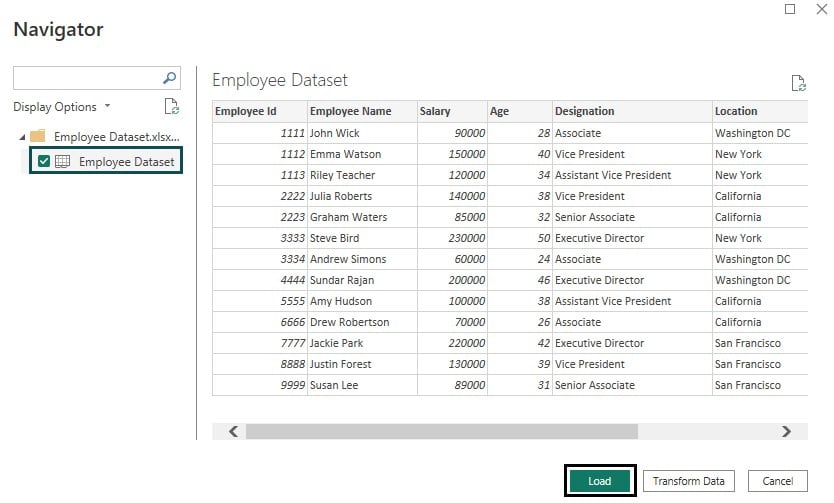Click the Employee Id column header
The height and width of the screenshot is (503, 834).
(260, 111)
